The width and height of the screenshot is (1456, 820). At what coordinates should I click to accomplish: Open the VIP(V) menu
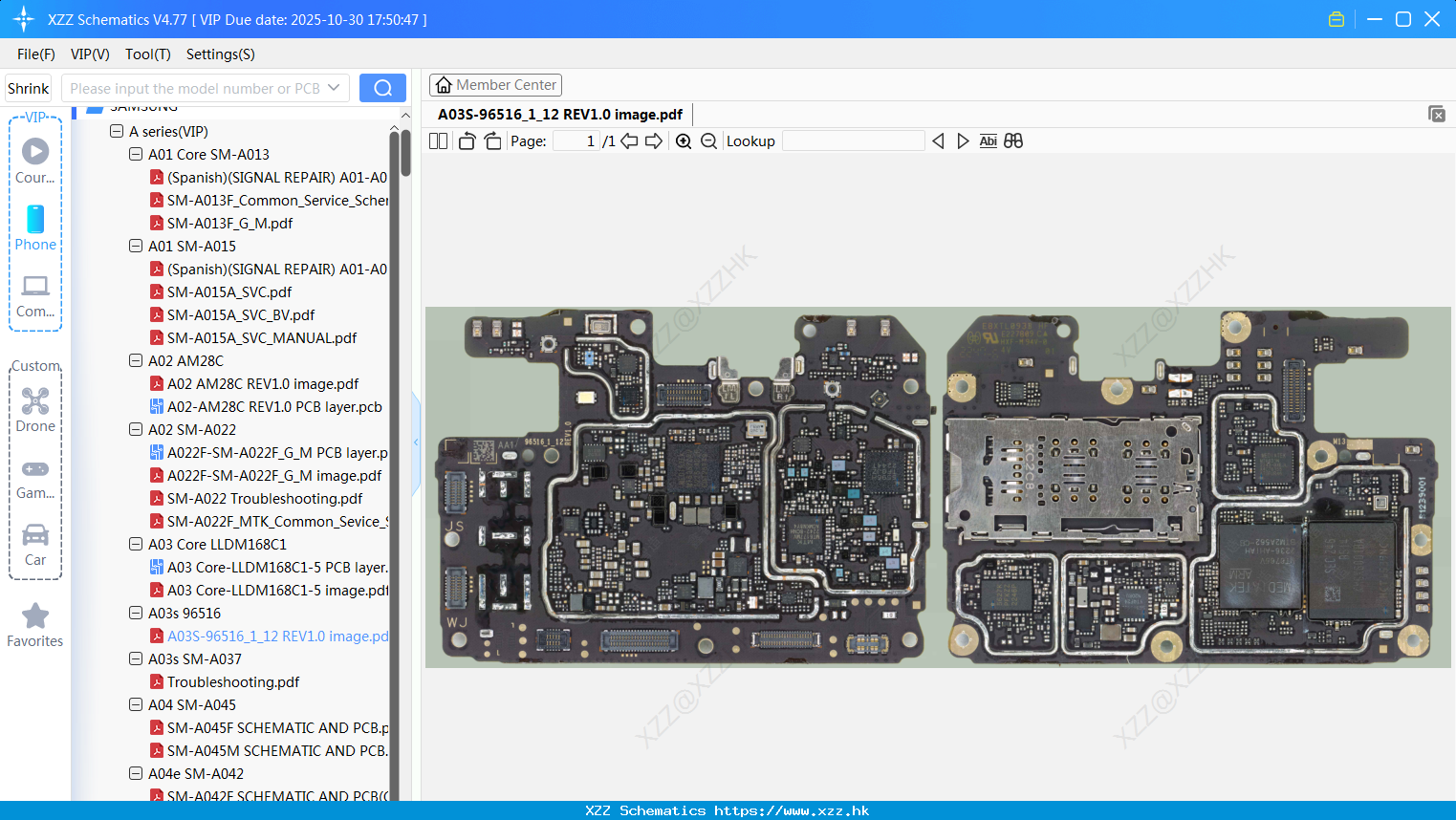click(x=90, y=54)
